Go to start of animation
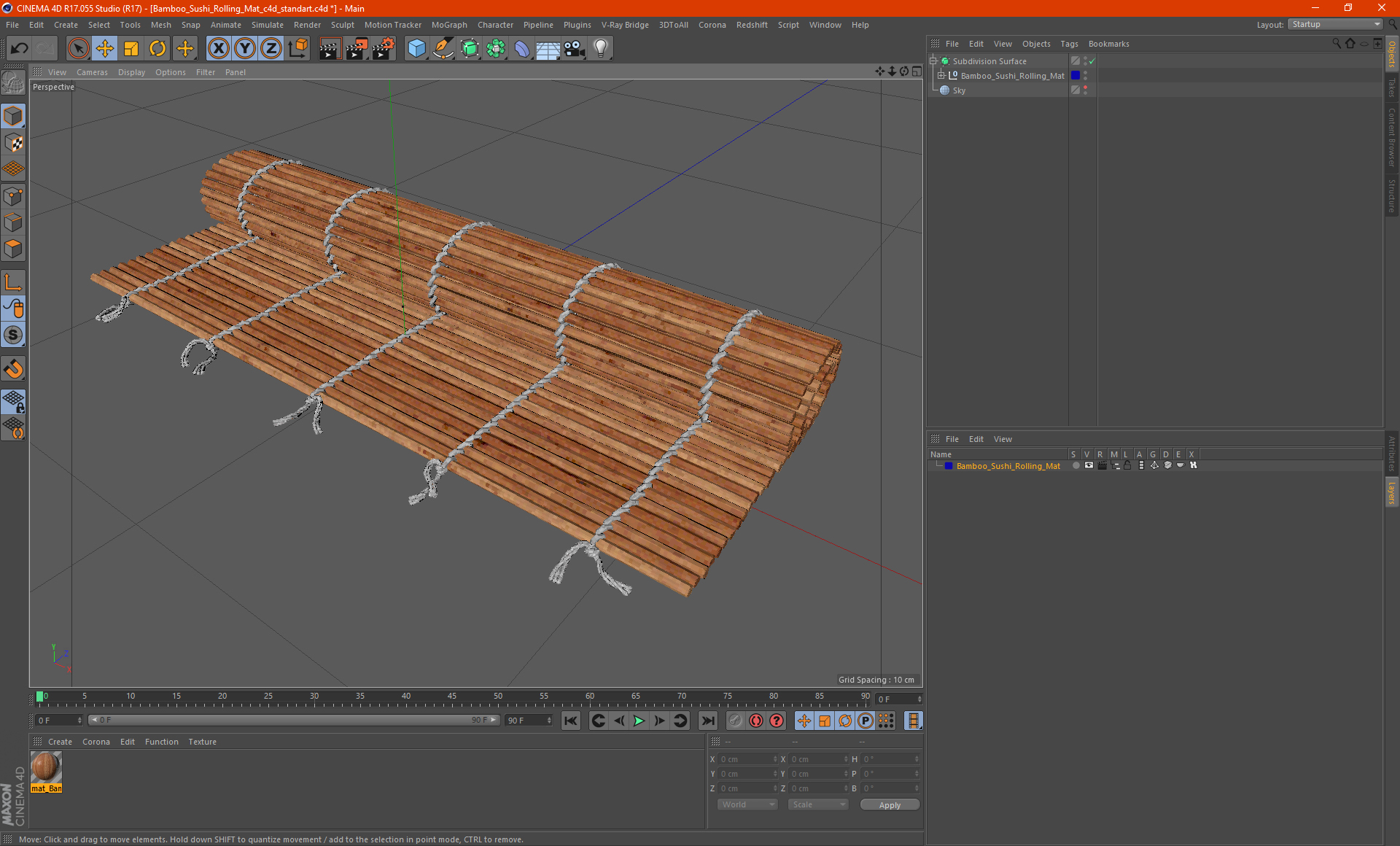This screenshot has height=846, width=1400. [570, 721]
